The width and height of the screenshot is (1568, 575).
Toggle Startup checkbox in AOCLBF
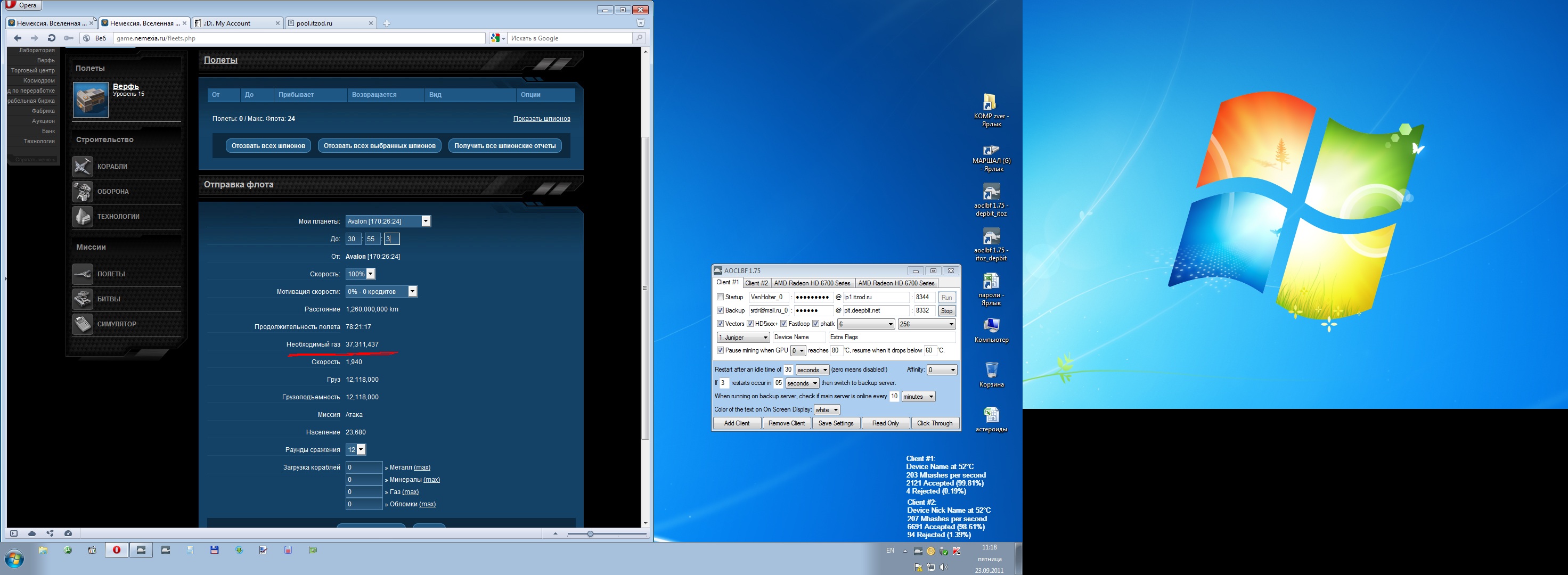click(720, 297)
